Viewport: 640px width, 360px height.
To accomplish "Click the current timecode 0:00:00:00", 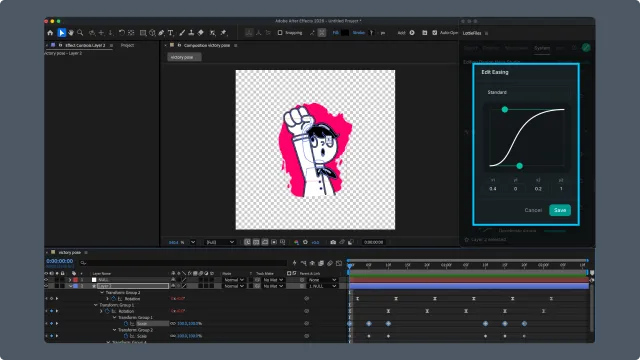I will (60, 261).
